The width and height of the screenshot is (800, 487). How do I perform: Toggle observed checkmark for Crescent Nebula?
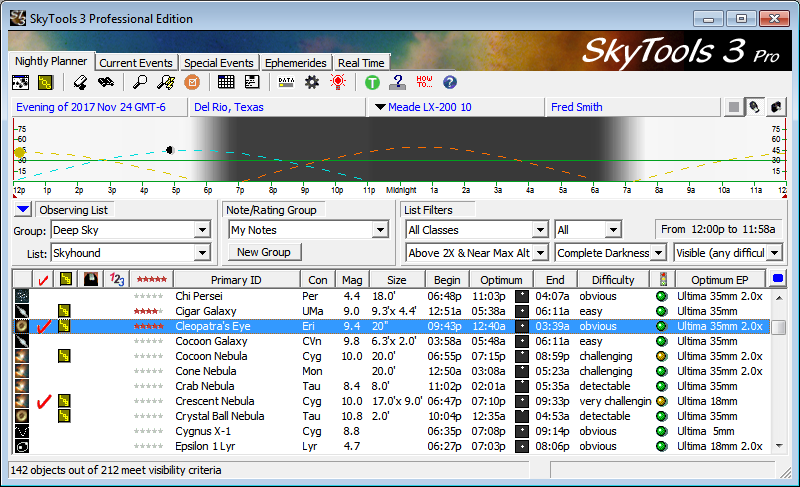(43, 401)
